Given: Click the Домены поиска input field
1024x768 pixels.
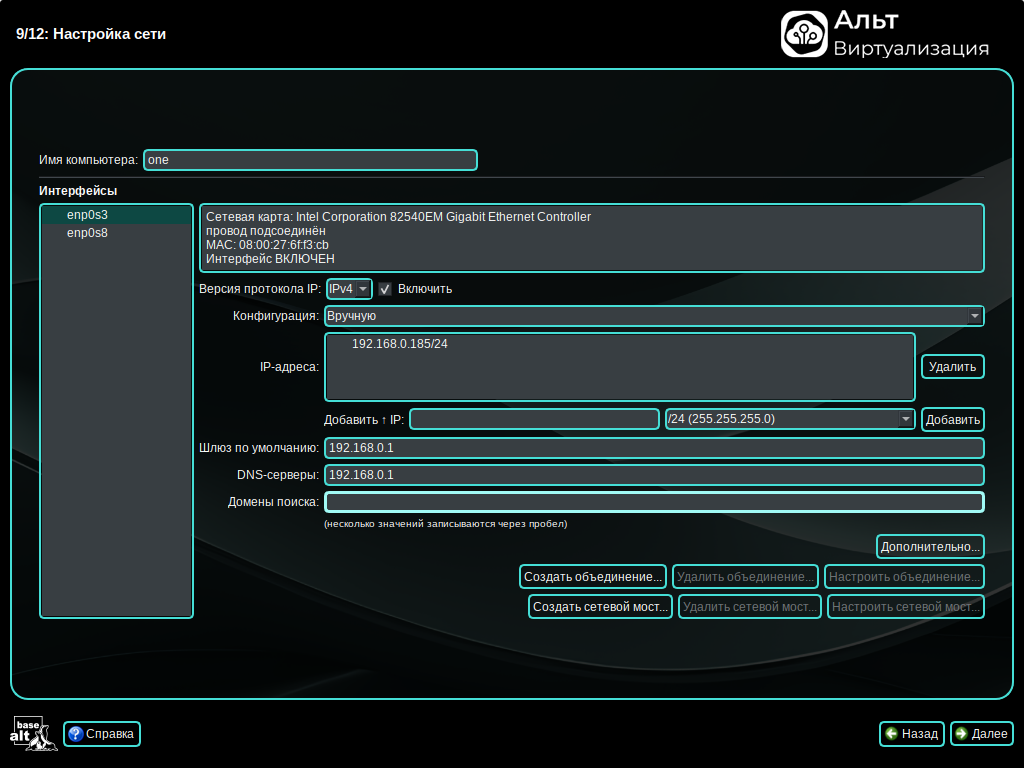Looking at the screenshot, I should pos(654,502).
